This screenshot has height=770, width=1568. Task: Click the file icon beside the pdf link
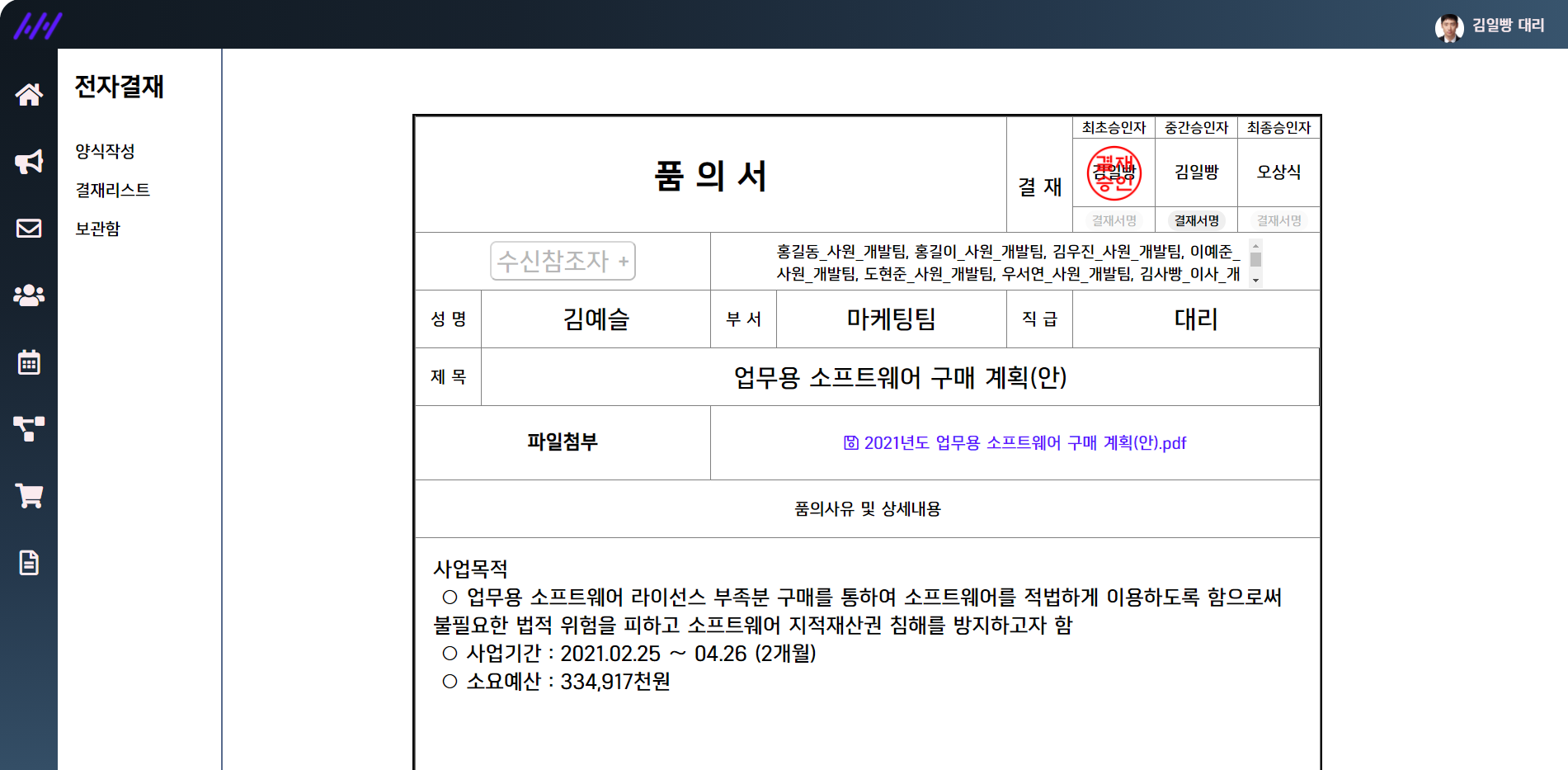851,443
